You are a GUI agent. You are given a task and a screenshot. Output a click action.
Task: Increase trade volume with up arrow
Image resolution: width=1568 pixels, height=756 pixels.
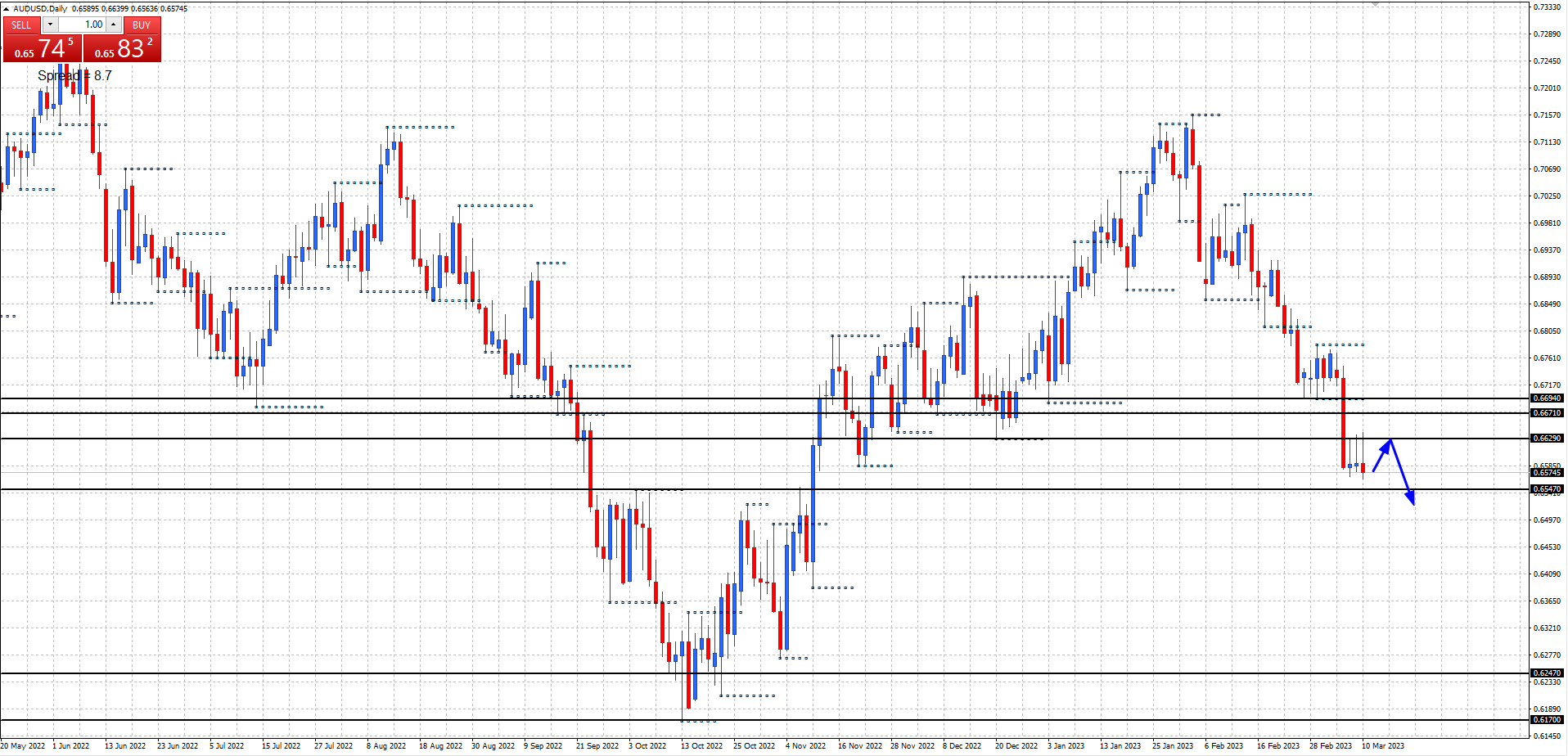point(114,25)
